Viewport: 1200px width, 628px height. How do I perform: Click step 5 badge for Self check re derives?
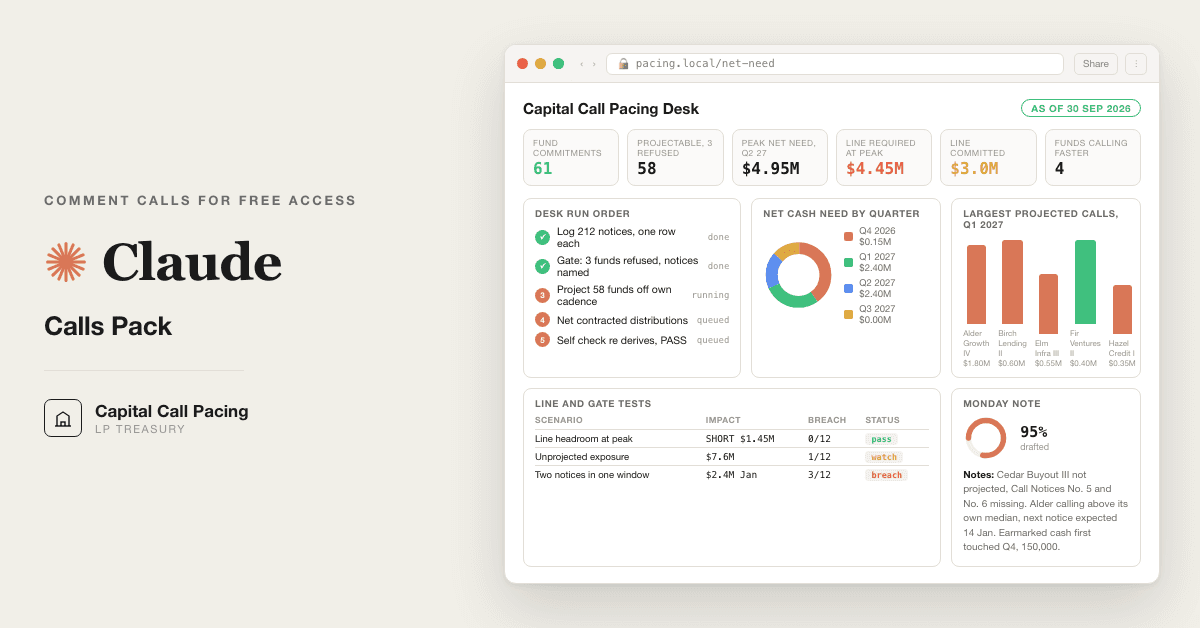coord(542,340)
